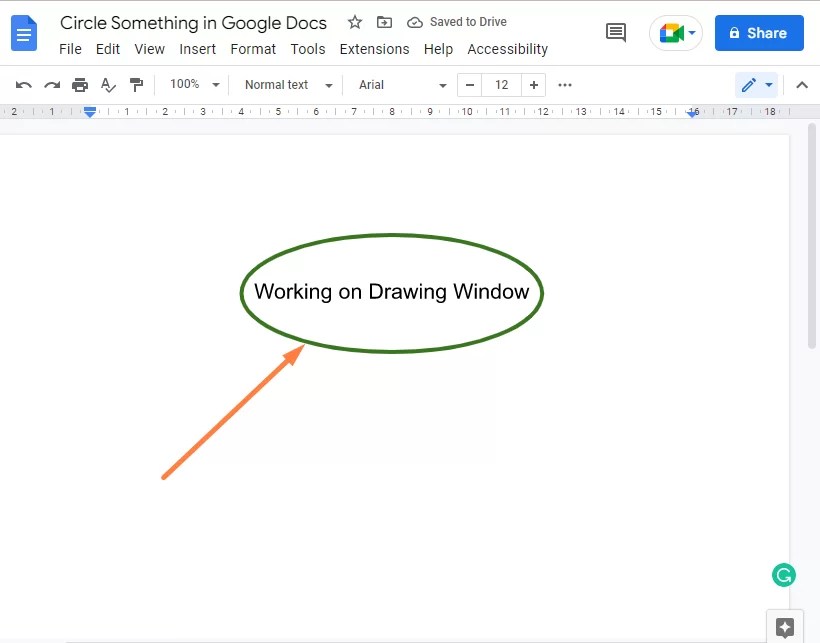820x643 pixels.
Task: Star the document
Action: point(354,21)
